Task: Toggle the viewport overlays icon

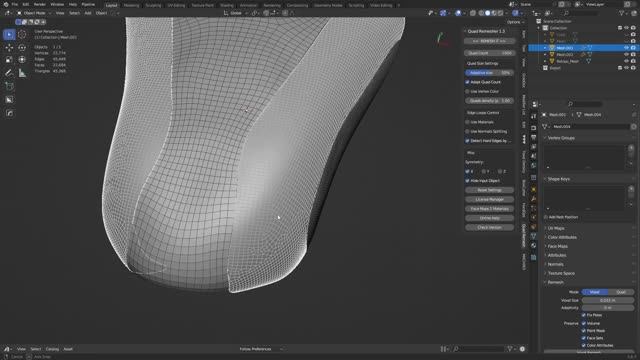Action: (x=458, y=13)
